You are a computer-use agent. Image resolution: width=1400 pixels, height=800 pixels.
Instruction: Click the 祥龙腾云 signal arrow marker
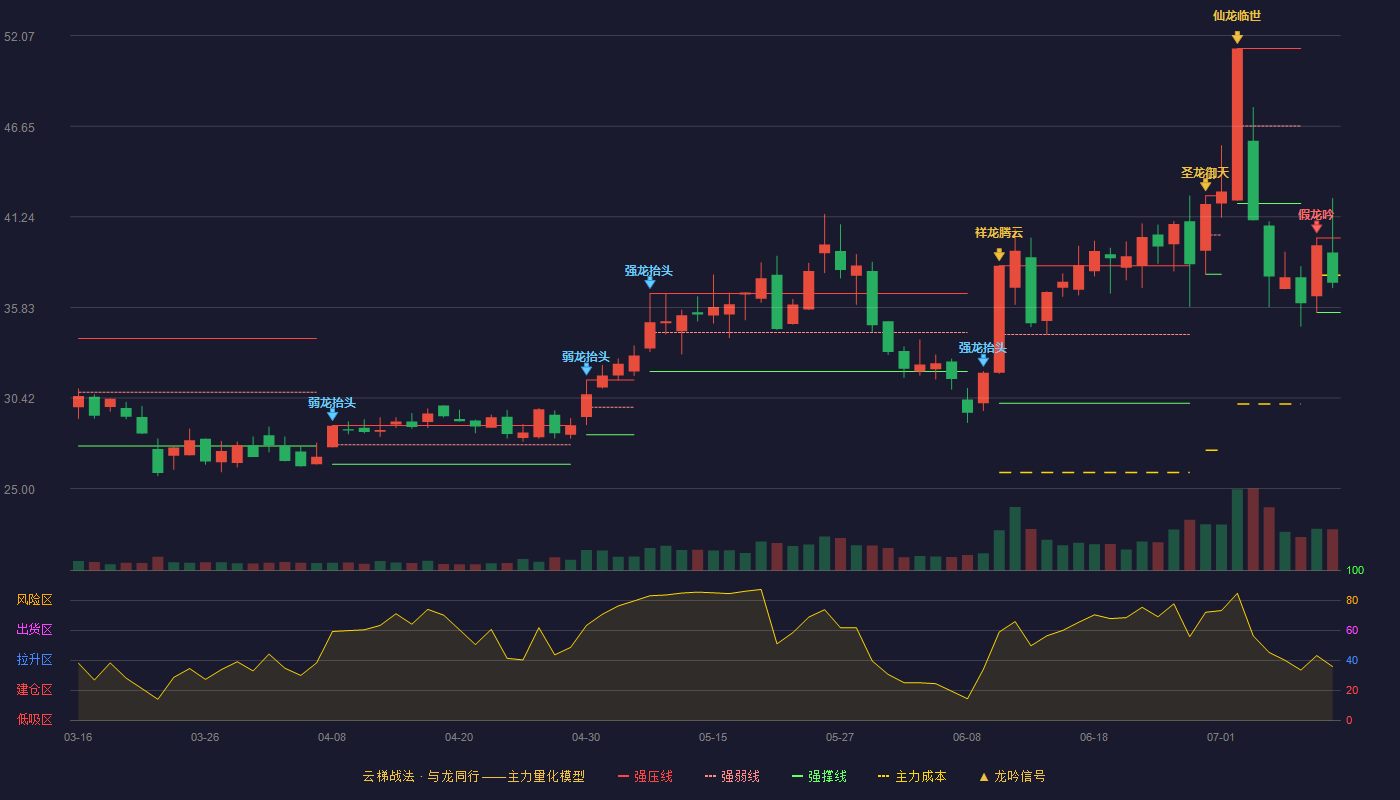pyautogui.click(x=999, y=255)
